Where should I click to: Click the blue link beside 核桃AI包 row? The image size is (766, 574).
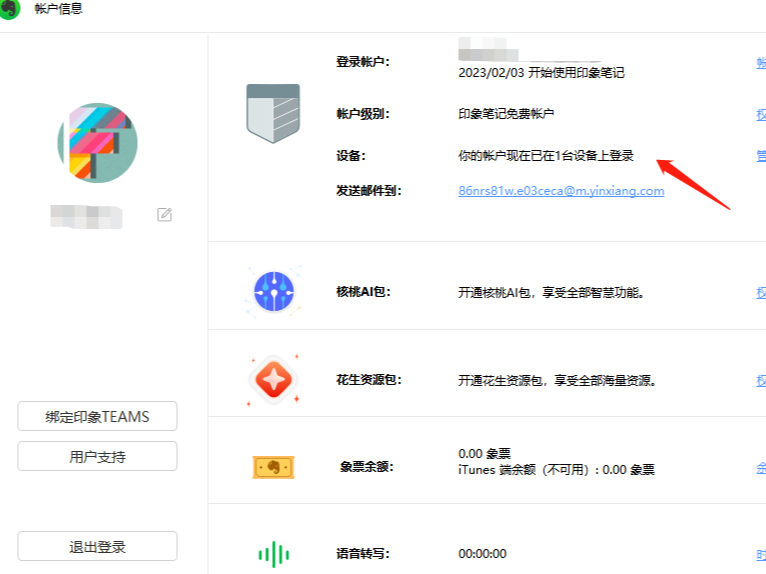(761, 292)
